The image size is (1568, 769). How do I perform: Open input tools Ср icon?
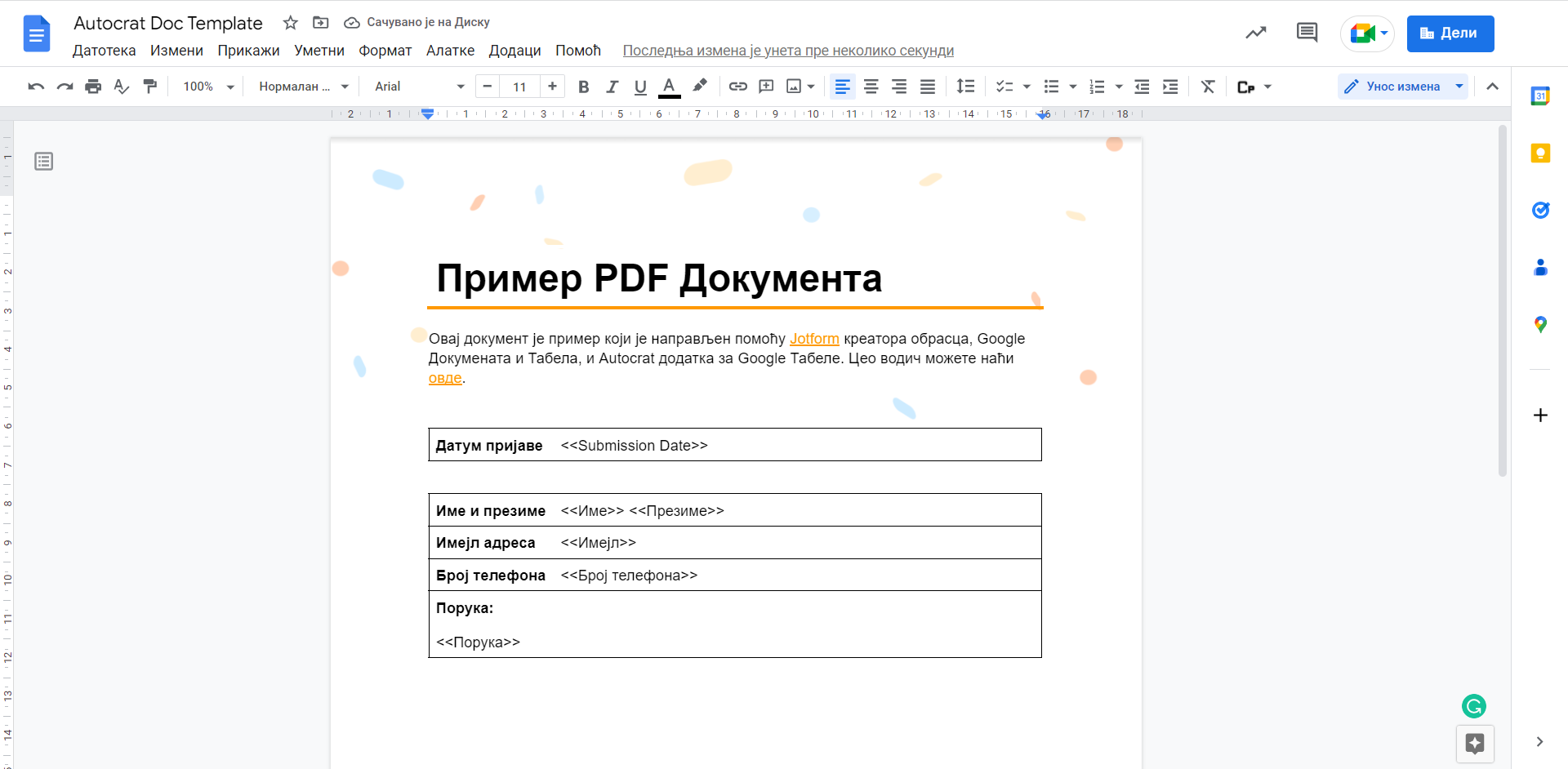tap(1246, 87)
